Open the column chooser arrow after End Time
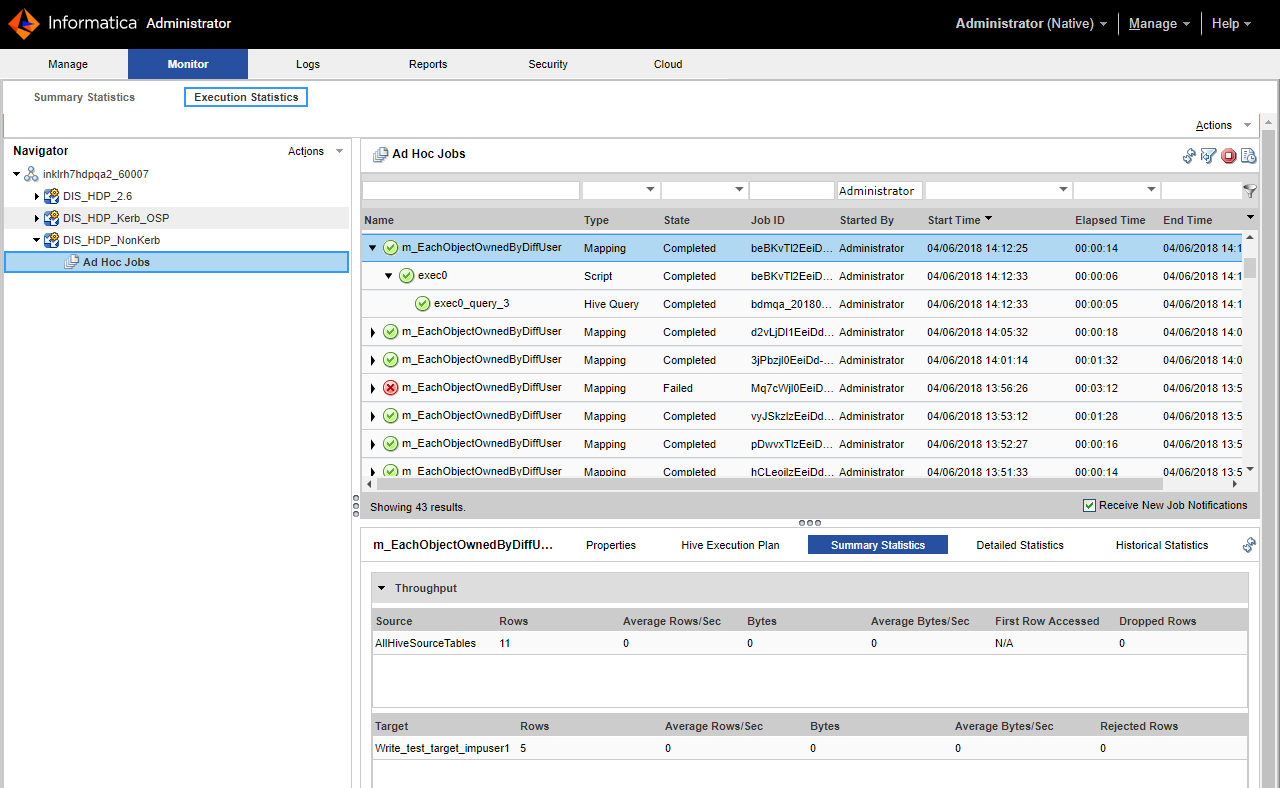Screen dimensions: 1280x788 (x=1250, y=218)
